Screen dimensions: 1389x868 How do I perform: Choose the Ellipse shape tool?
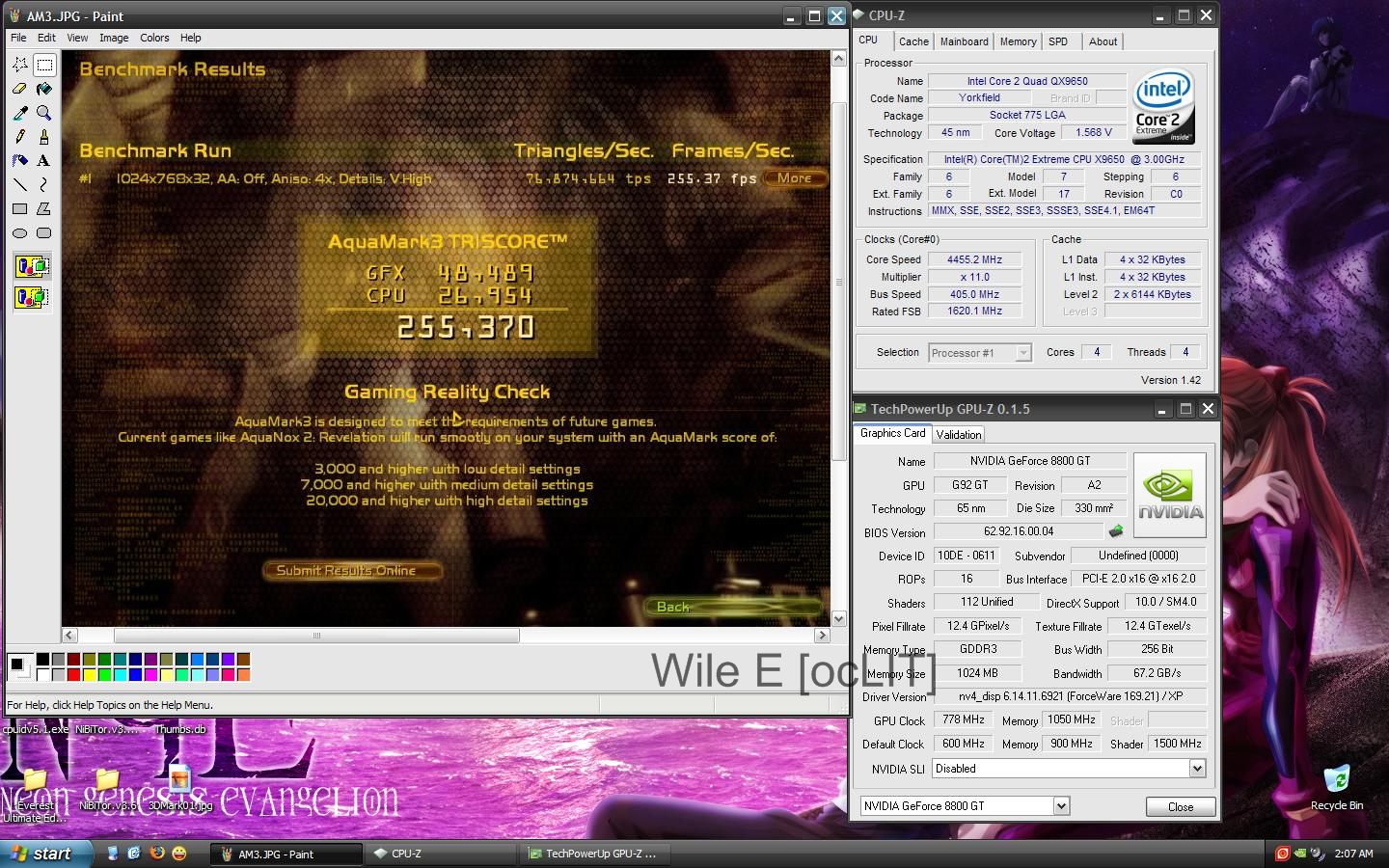click(x=19, y=232)
